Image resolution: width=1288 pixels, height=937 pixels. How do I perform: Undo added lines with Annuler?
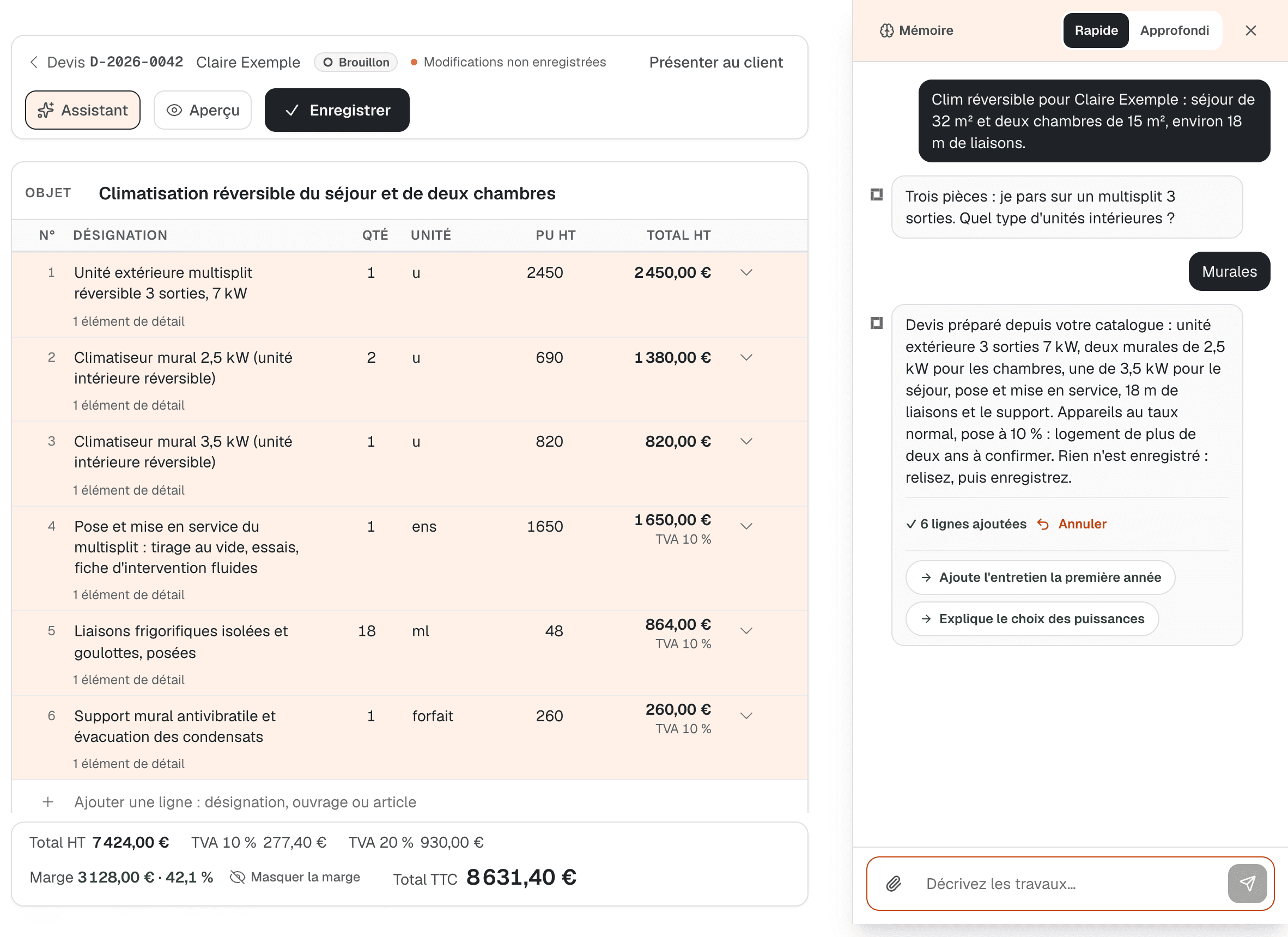[1072, 524]
